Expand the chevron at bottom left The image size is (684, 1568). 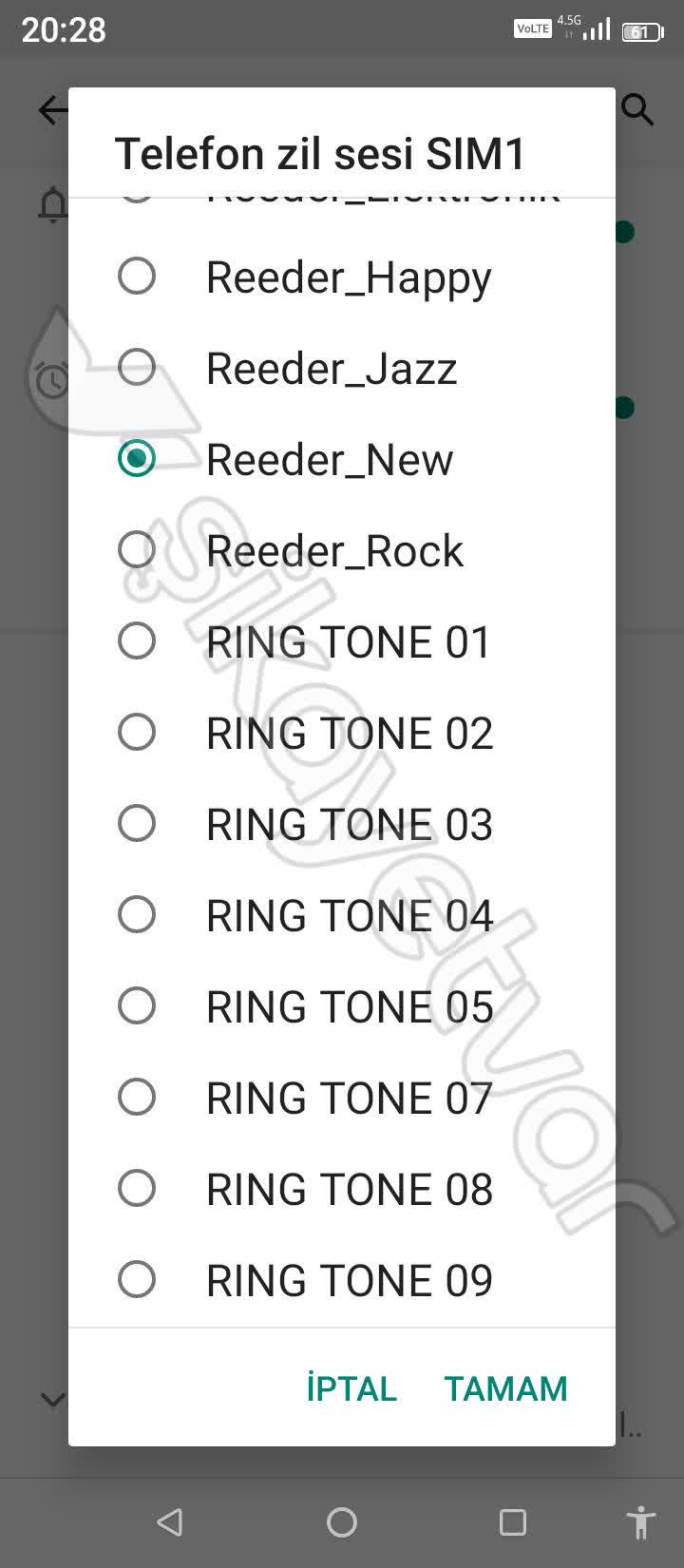(52, 1399)
